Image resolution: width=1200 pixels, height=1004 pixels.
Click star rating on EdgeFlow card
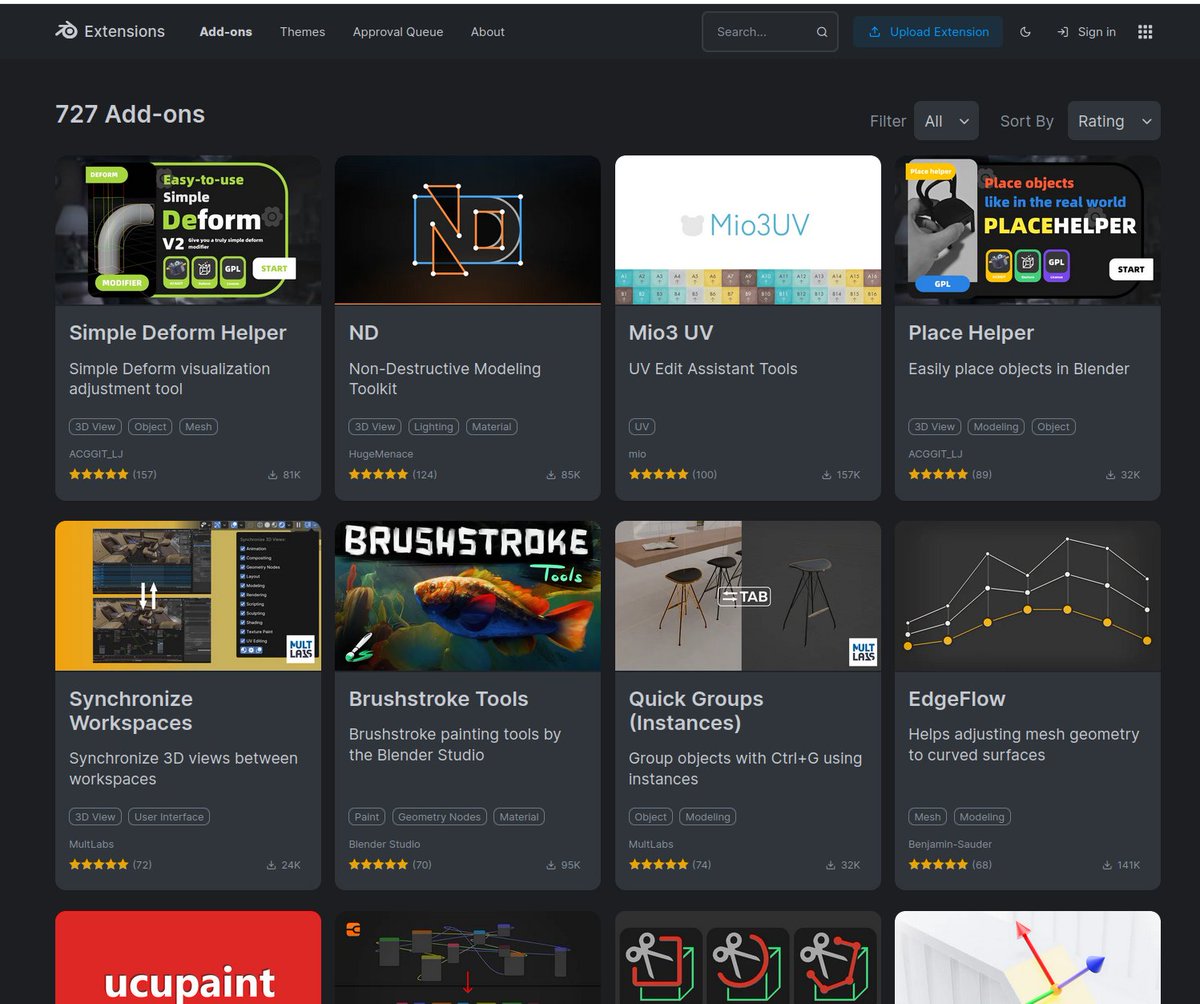[939, 865]
